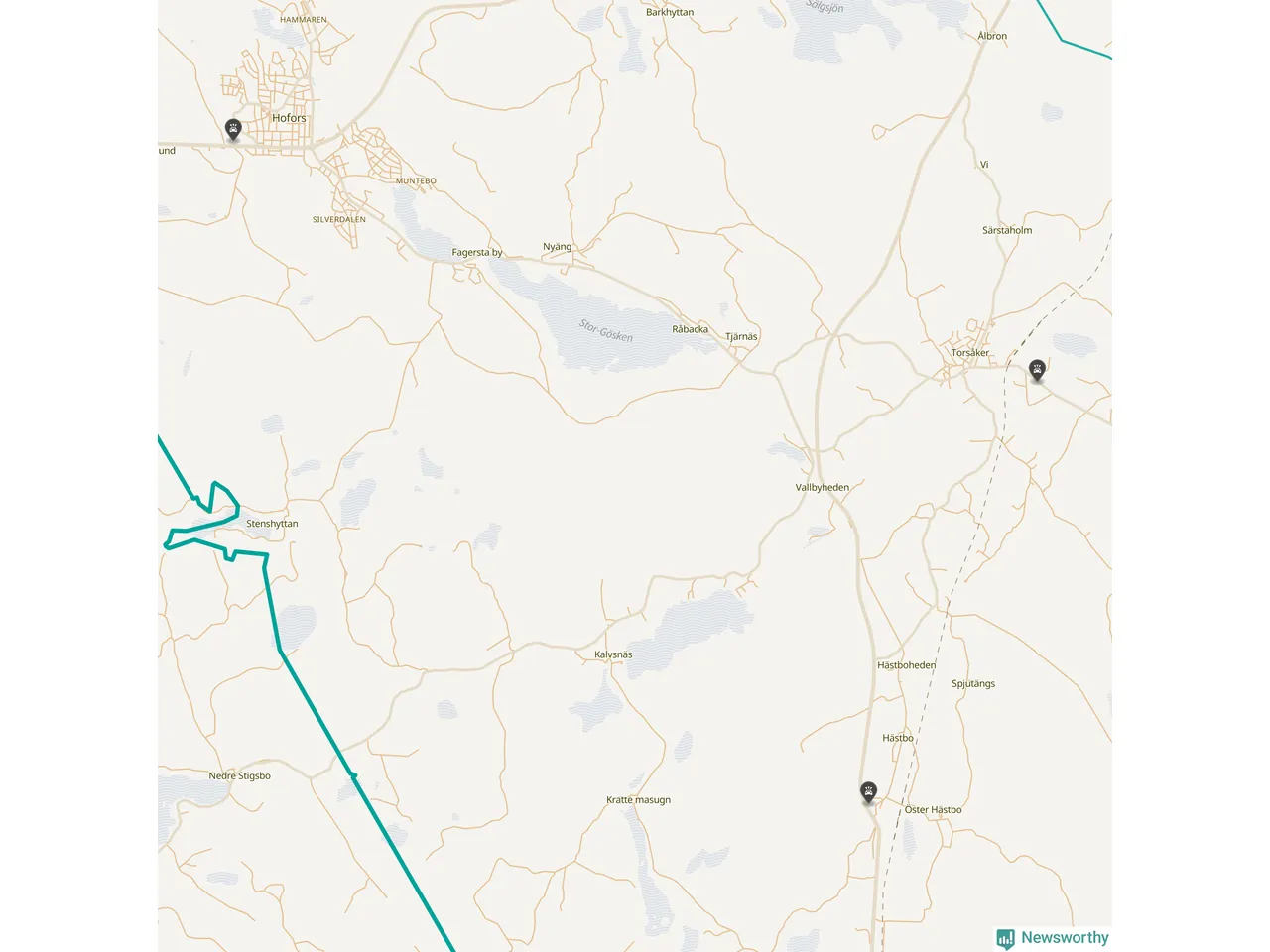Select the Barkhyttan label at top

(670, 13)
